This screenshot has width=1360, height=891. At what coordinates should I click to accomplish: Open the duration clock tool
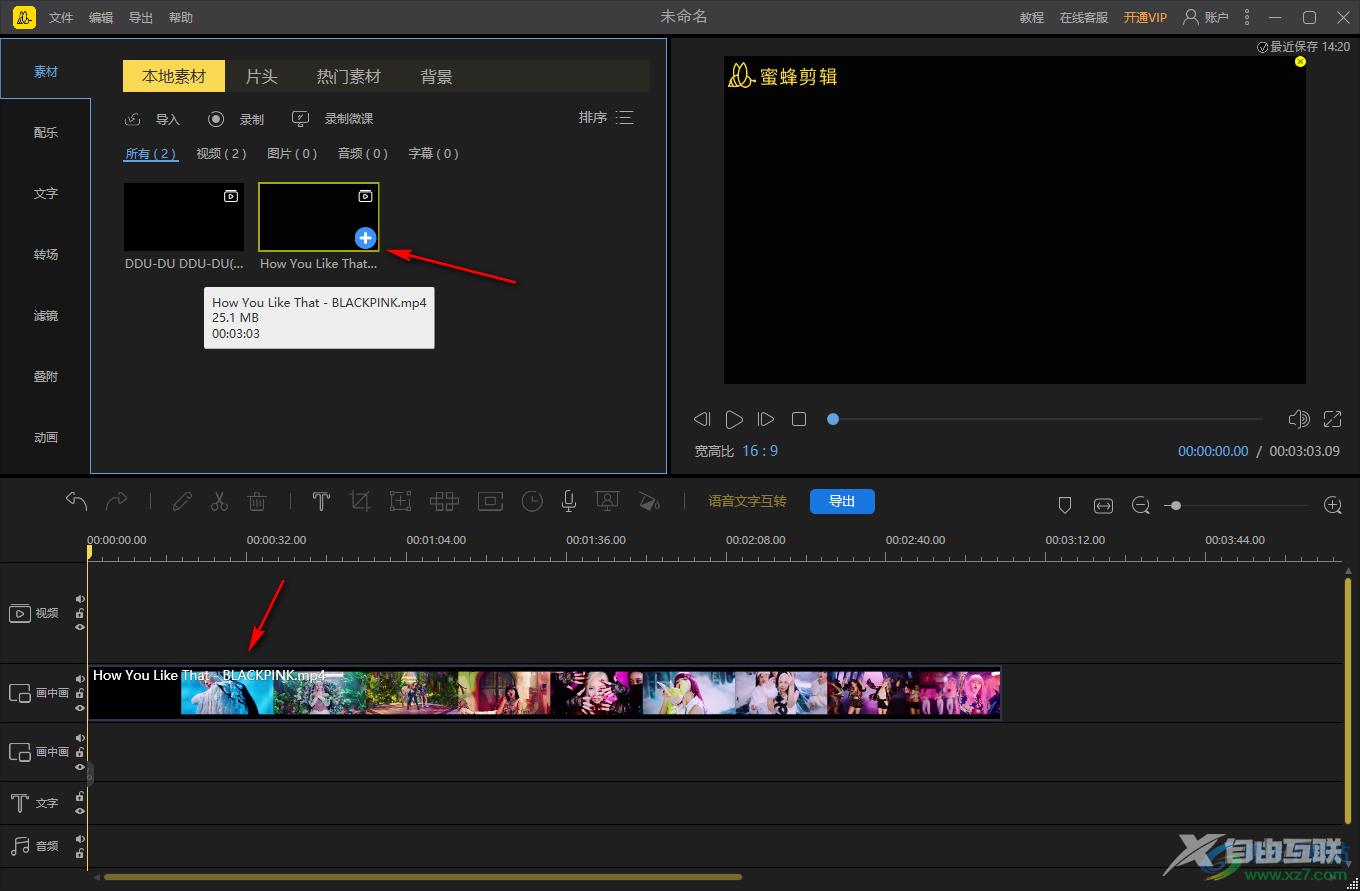pyautogui.click(x=532, y=501)
